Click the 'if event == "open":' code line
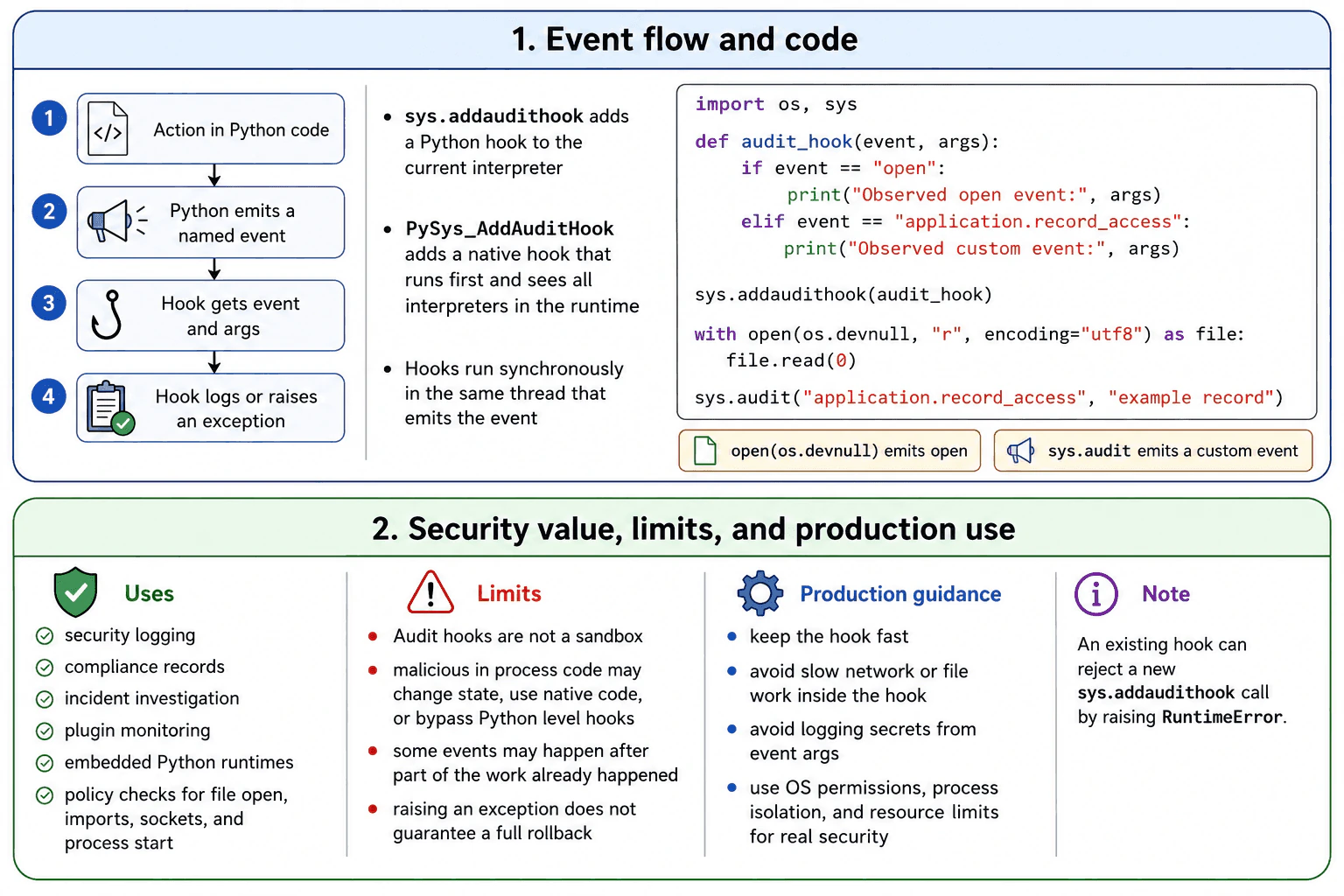 point(843,168)
